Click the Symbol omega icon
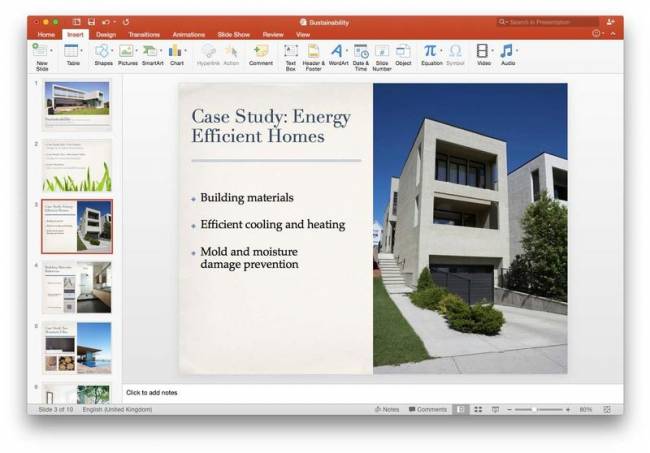The width and height of the screenshot is (650, 453). coord(455,51)
